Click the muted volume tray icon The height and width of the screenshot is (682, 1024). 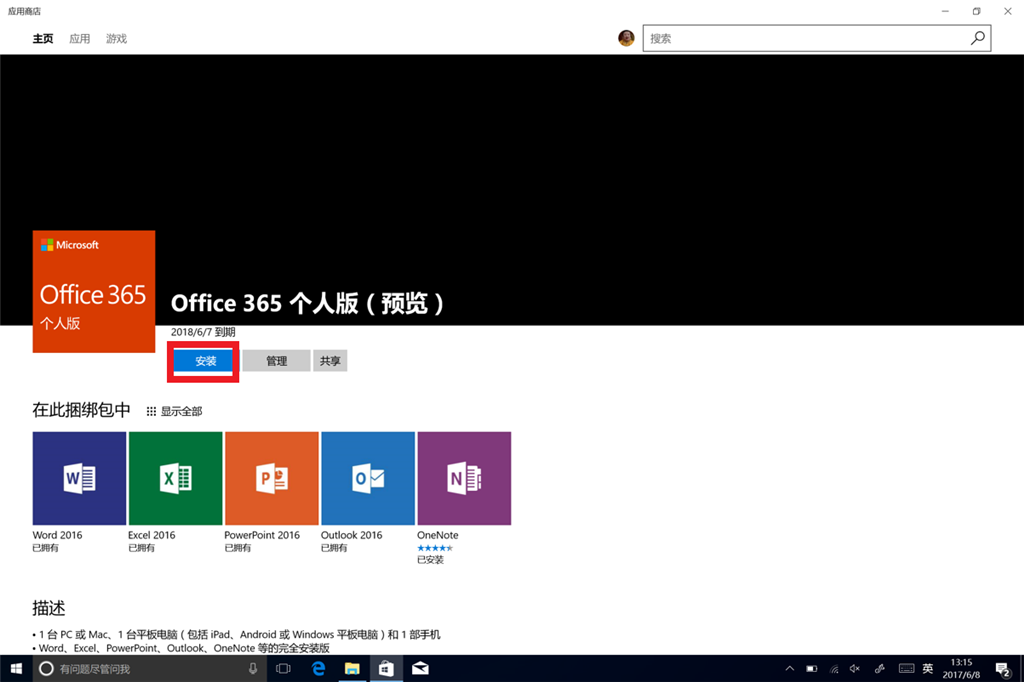pyautogui.click(x=855, y=668)
